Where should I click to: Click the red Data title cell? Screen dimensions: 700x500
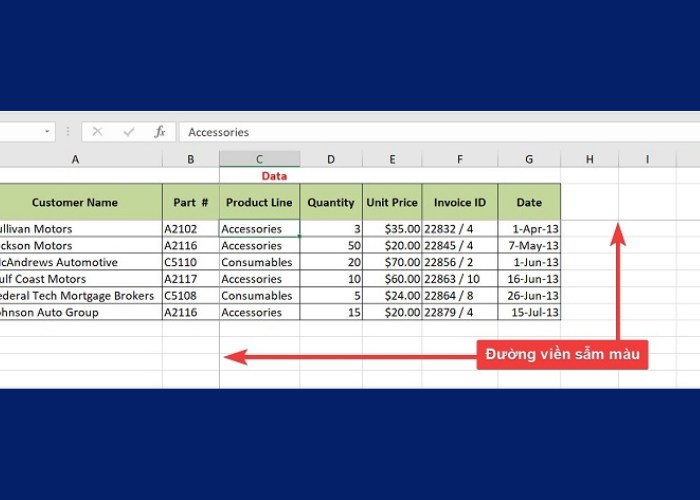(274, 176)
